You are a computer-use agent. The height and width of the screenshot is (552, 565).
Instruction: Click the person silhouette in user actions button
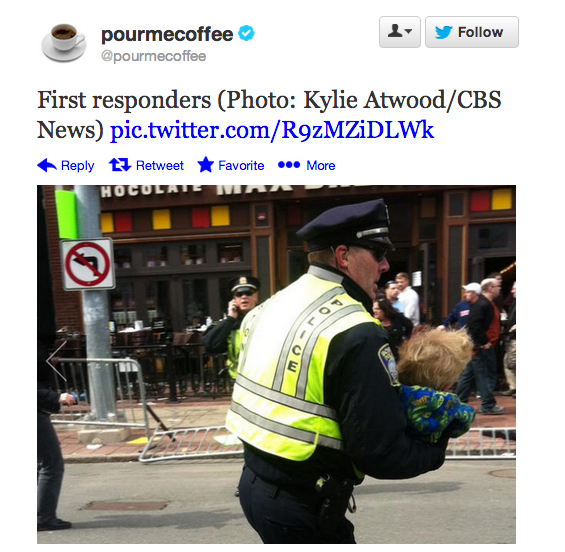395,31
